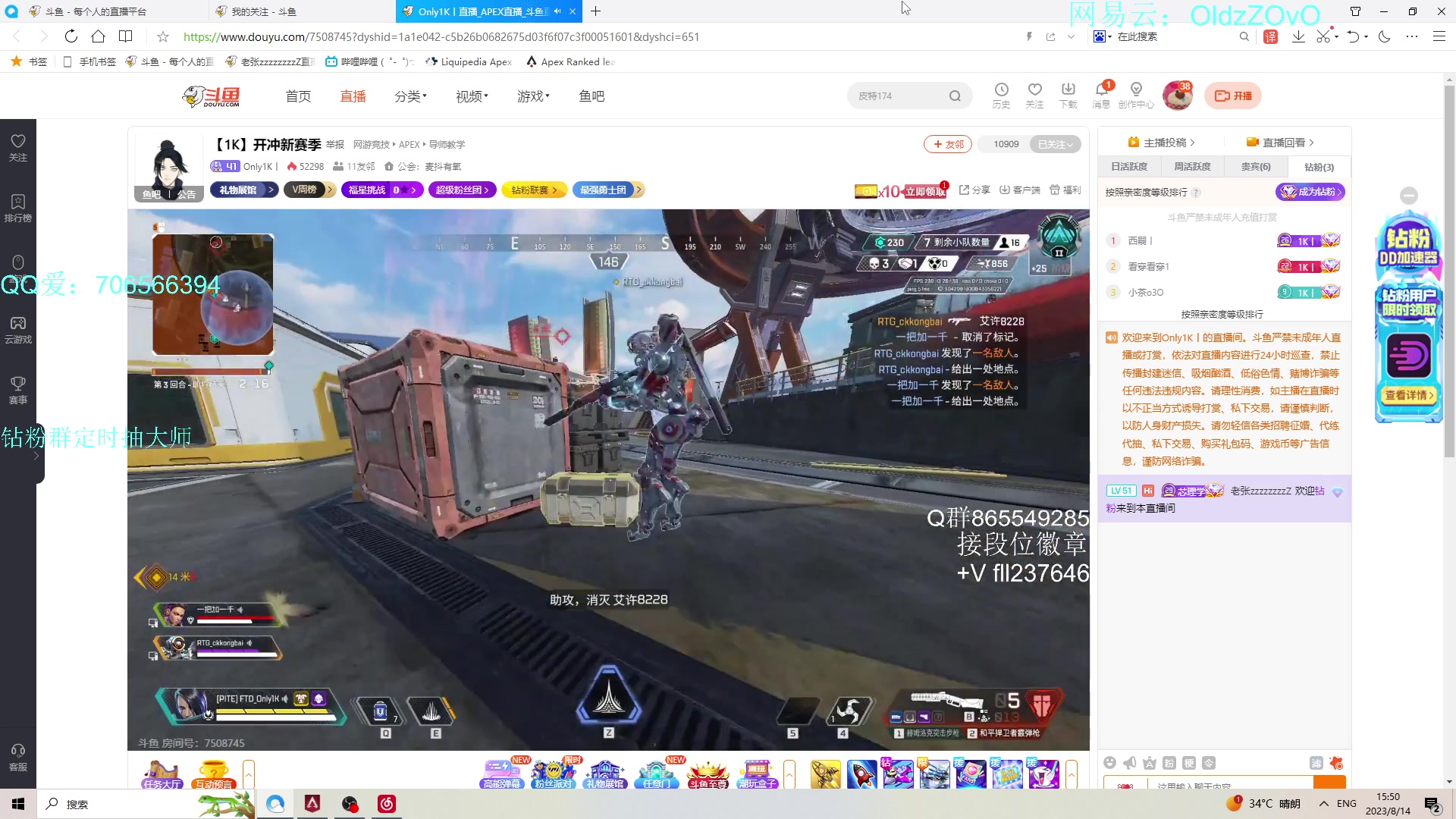This screenshot has height=819, width=1456.
Task: Click 举报 report link beside stream title
Action: point(335,144)
